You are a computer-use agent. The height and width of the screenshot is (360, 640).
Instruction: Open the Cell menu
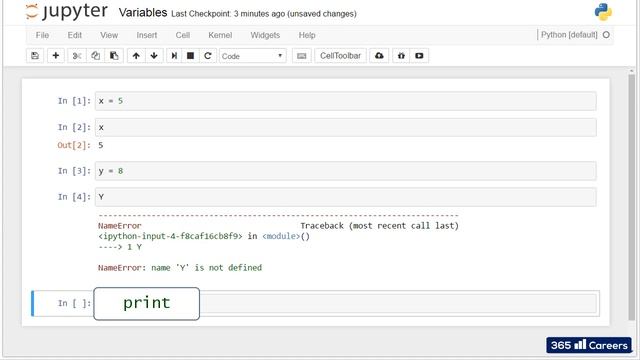pos(183,35)
